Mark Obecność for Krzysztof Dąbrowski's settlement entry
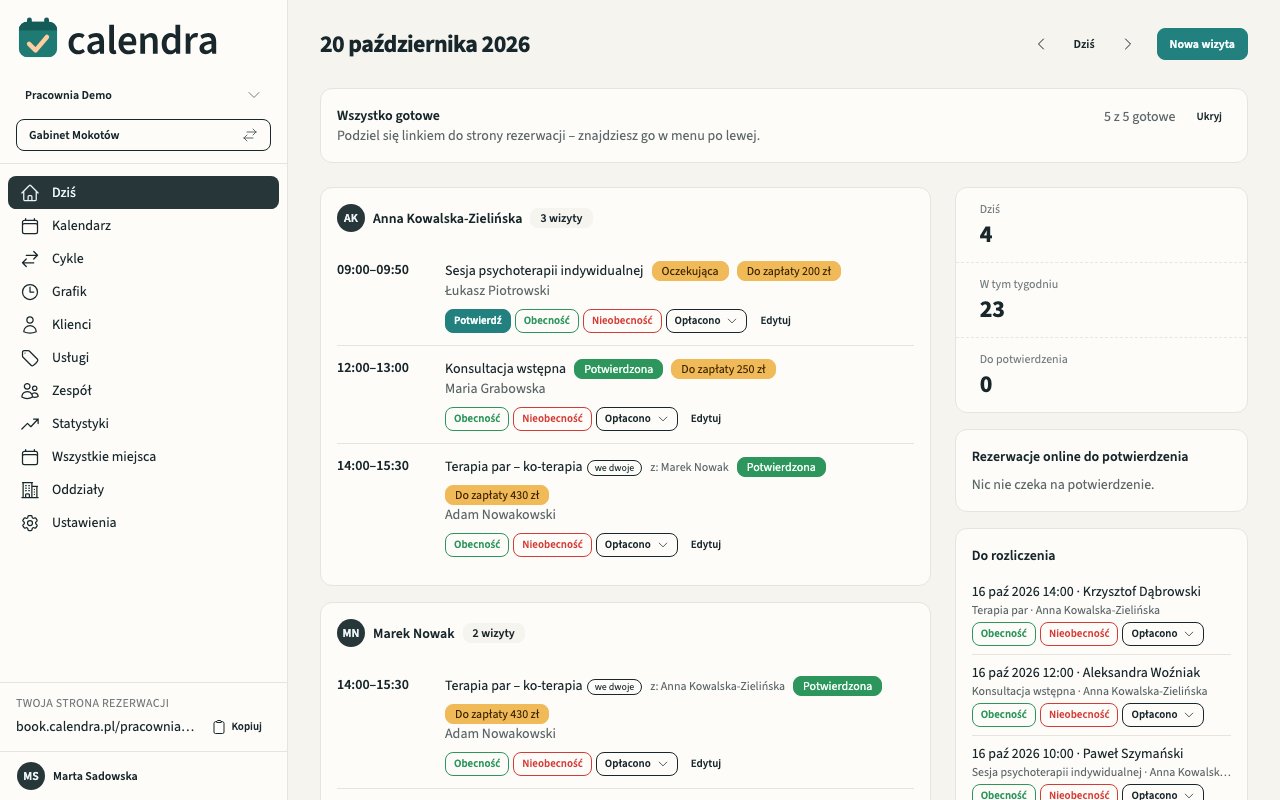 [1003, 634]
